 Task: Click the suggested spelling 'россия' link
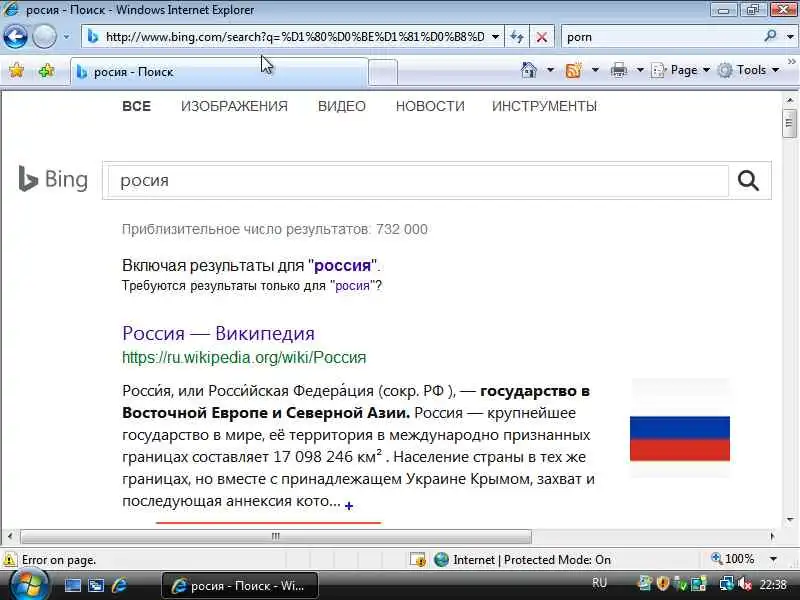[x=342, y=266]
